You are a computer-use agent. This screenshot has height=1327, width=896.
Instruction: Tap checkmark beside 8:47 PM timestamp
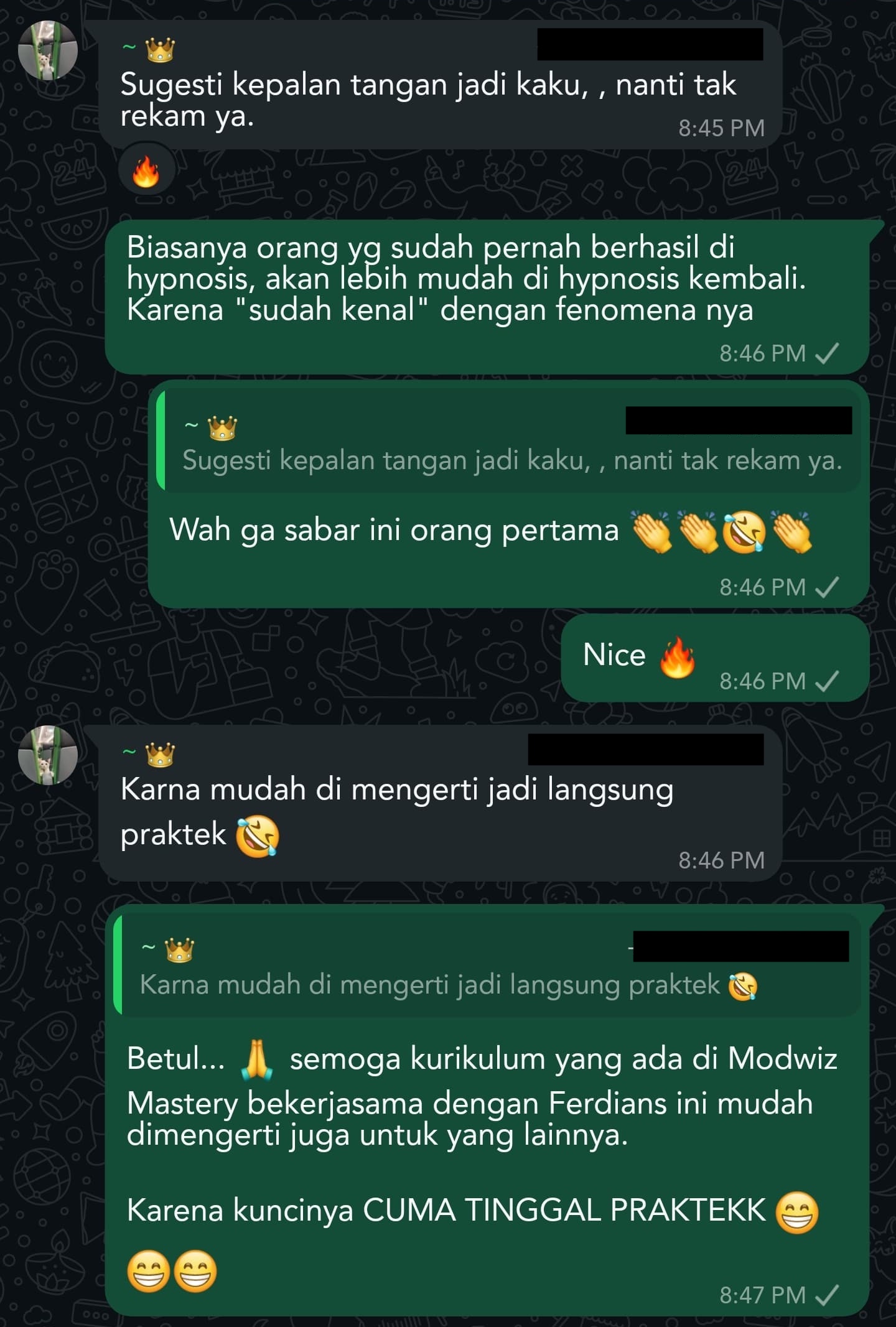pyautogui.click(x=827, y=1295)
